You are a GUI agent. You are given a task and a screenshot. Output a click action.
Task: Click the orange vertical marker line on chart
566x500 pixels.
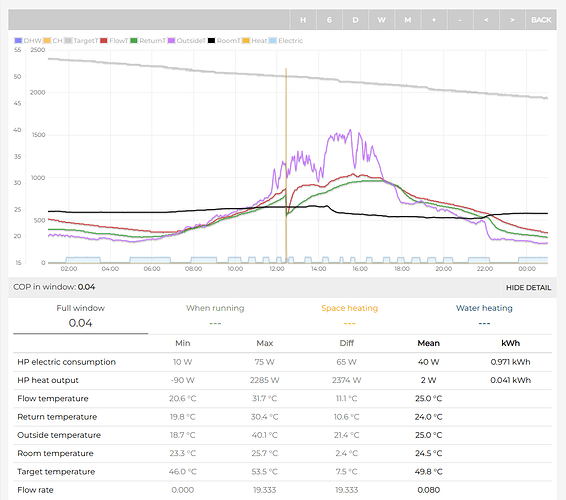286,165
